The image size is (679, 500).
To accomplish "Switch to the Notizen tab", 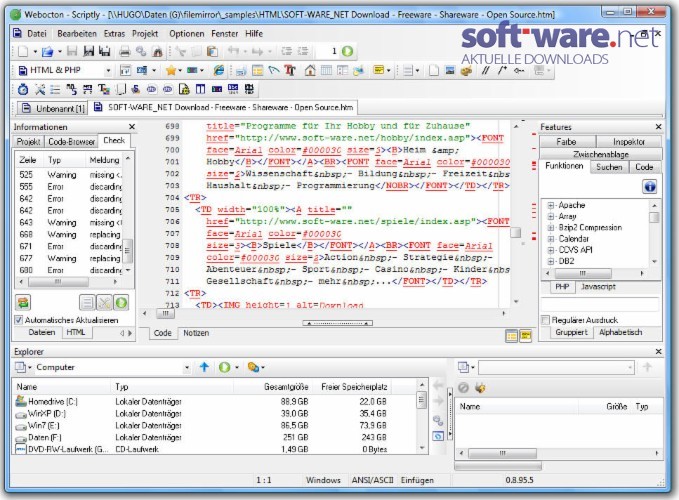I will [196, 333].
